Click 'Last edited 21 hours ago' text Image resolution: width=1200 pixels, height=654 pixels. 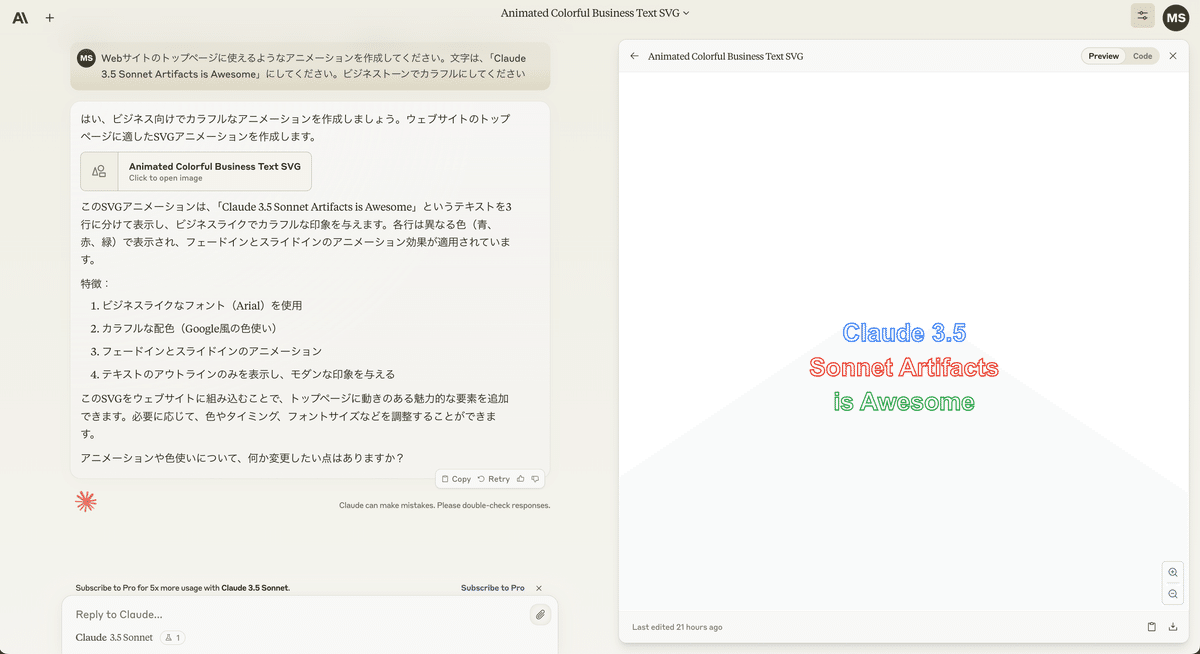(677, 627)
